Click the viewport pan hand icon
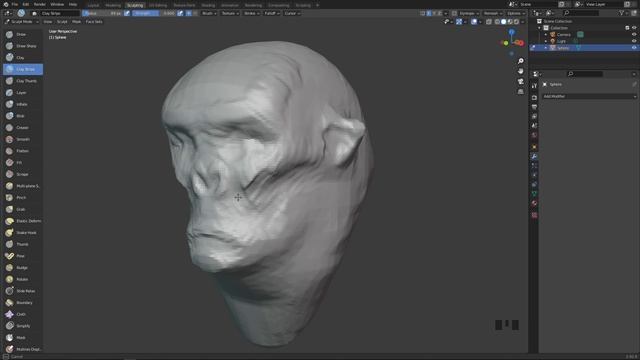Viewport: 640px width, 360px height. 520,71
